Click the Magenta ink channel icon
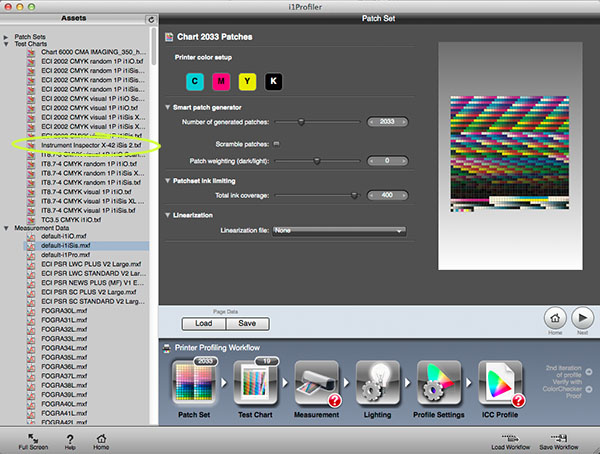 pyautogui.click(x=221, y=82)
